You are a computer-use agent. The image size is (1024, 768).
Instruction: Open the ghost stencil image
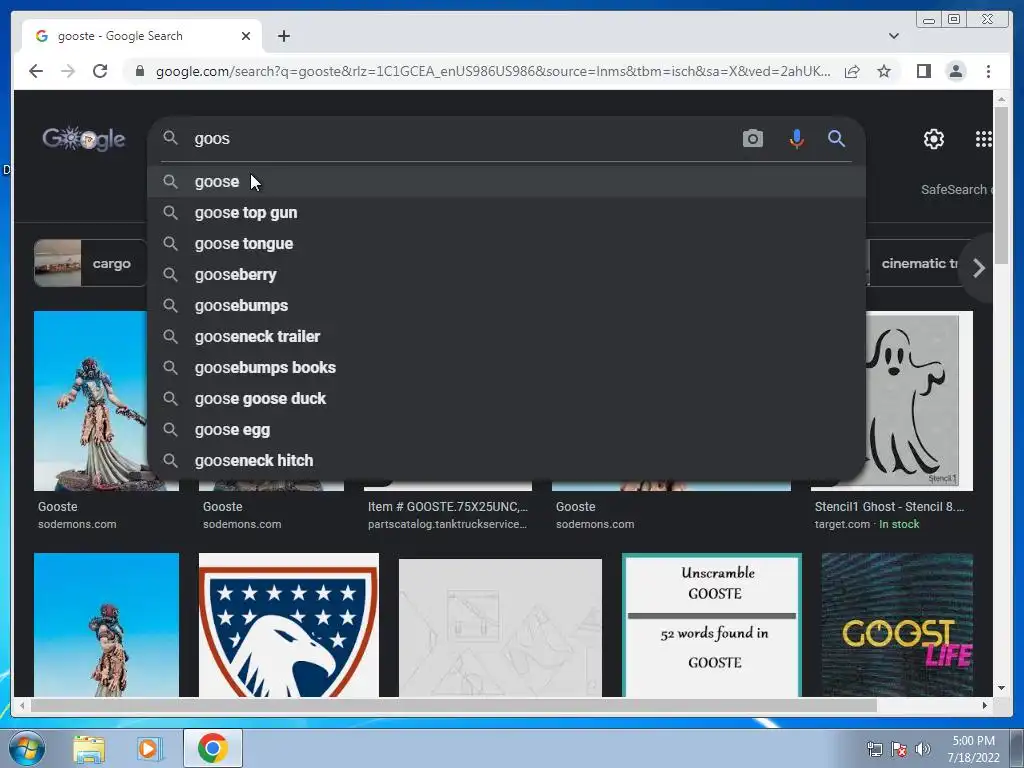coord(920,400)
